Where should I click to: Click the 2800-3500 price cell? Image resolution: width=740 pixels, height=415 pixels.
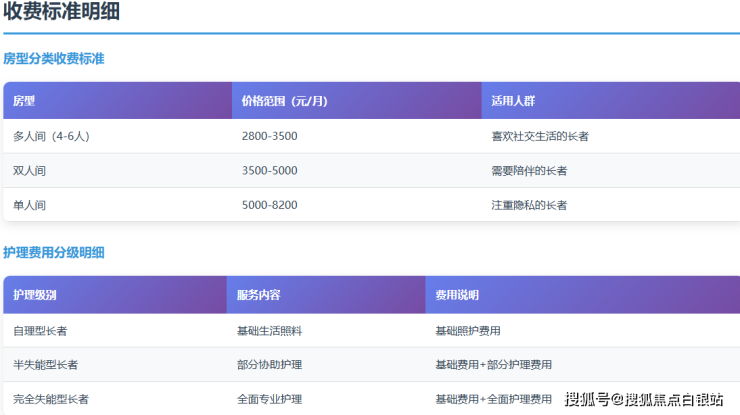click(x=269, y=136)
